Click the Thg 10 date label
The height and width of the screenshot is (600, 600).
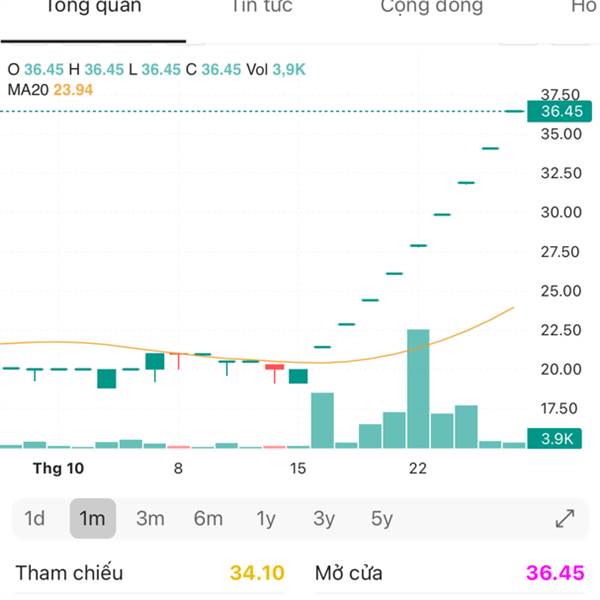click(59, 468)
